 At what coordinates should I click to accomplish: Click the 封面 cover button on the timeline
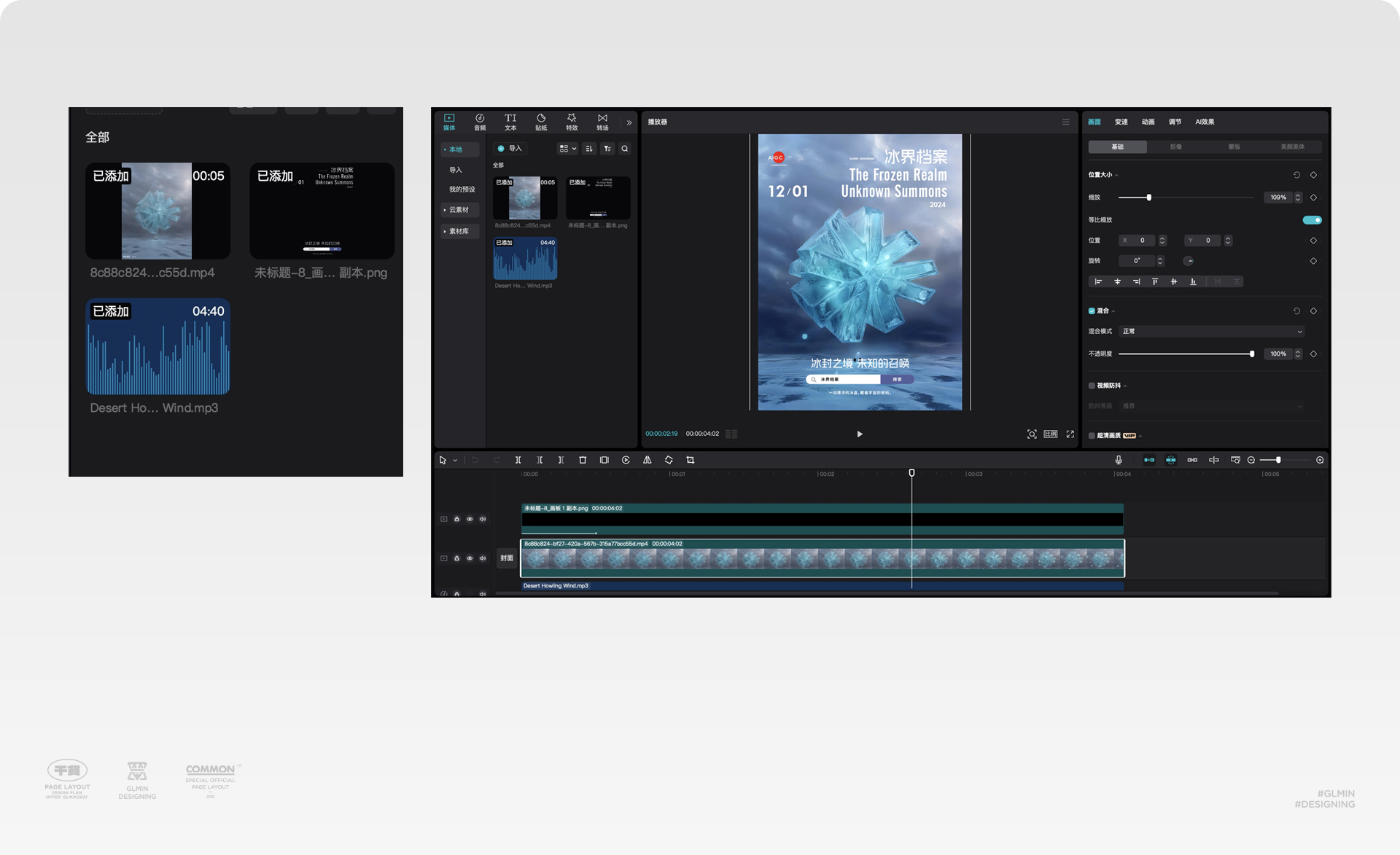pyautogui.click(x=506, y=558)
